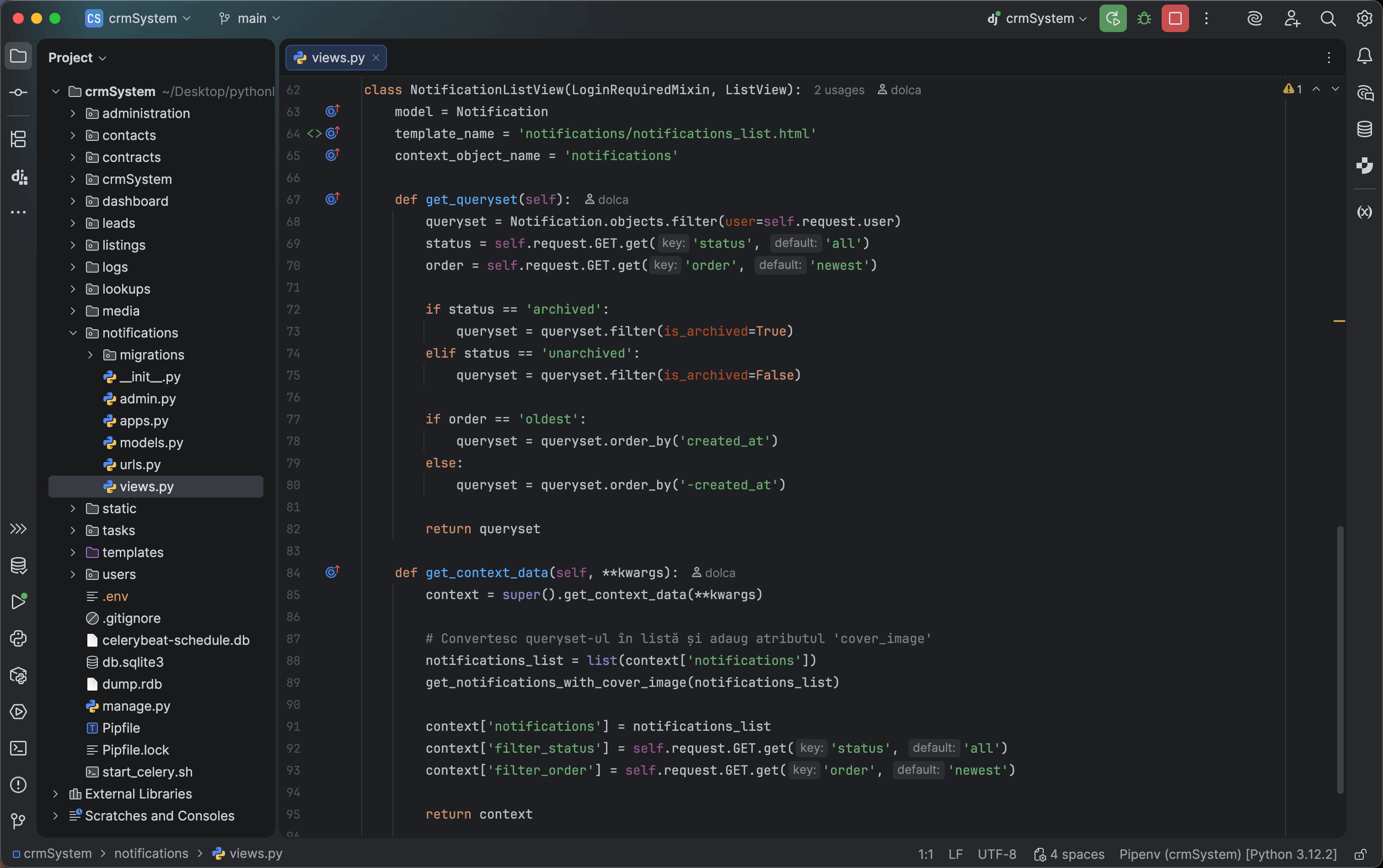Image resolution: width=1383 pixels, height=868 pixels.
Task: Open the Django Structure tool window
Action: tap(18, 177)
